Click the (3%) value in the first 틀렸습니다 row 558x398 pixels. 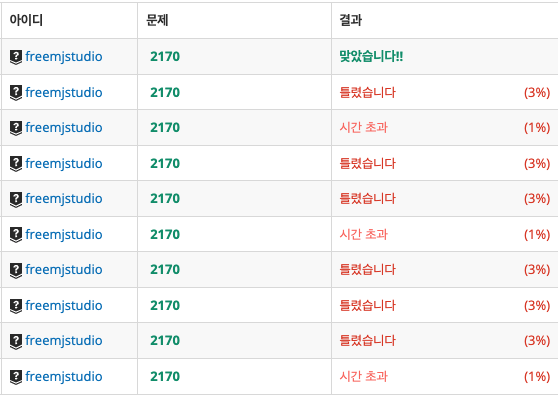537,93
